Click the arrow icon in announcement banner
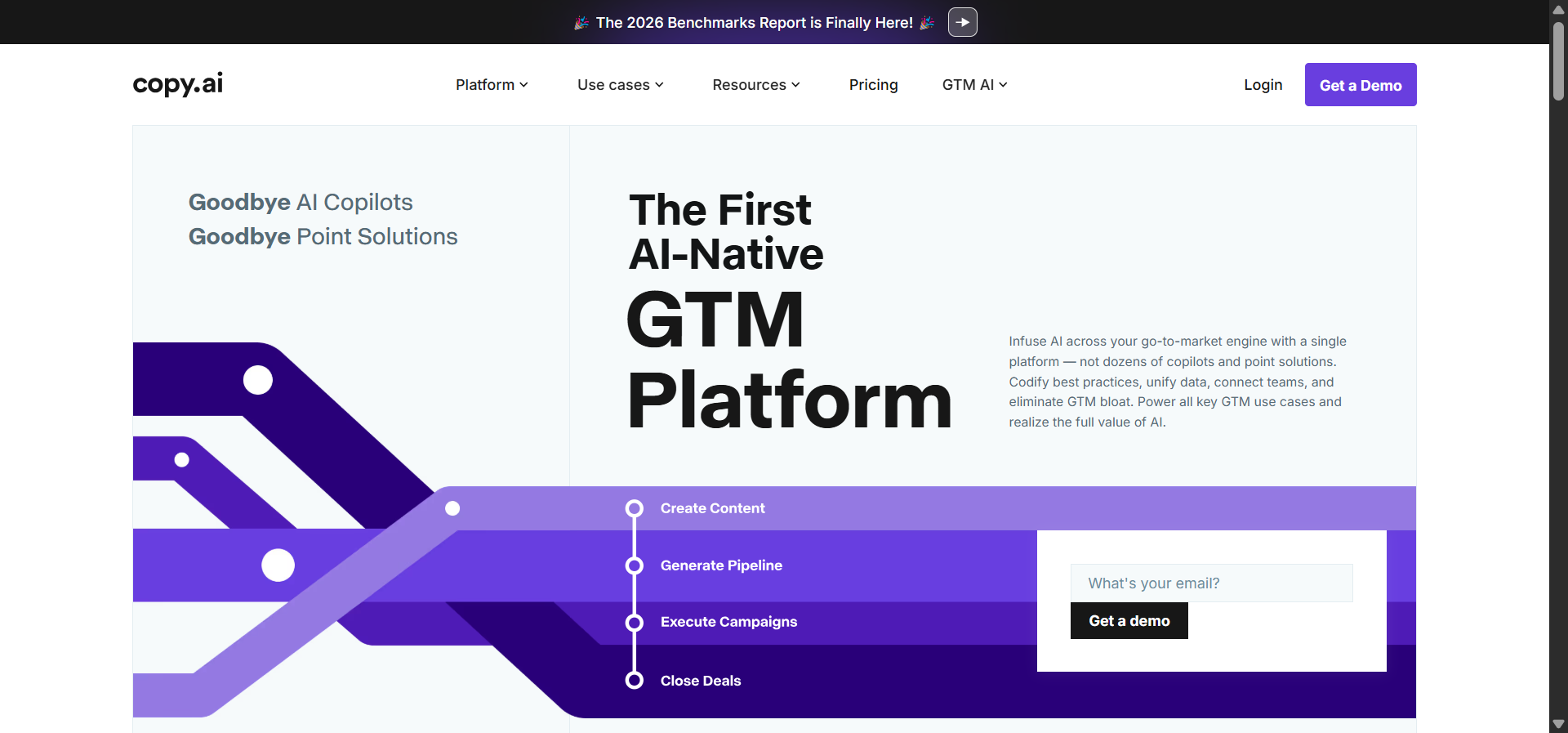The width and height of the screenshot is (1568, 733). (x=962, y=22)
